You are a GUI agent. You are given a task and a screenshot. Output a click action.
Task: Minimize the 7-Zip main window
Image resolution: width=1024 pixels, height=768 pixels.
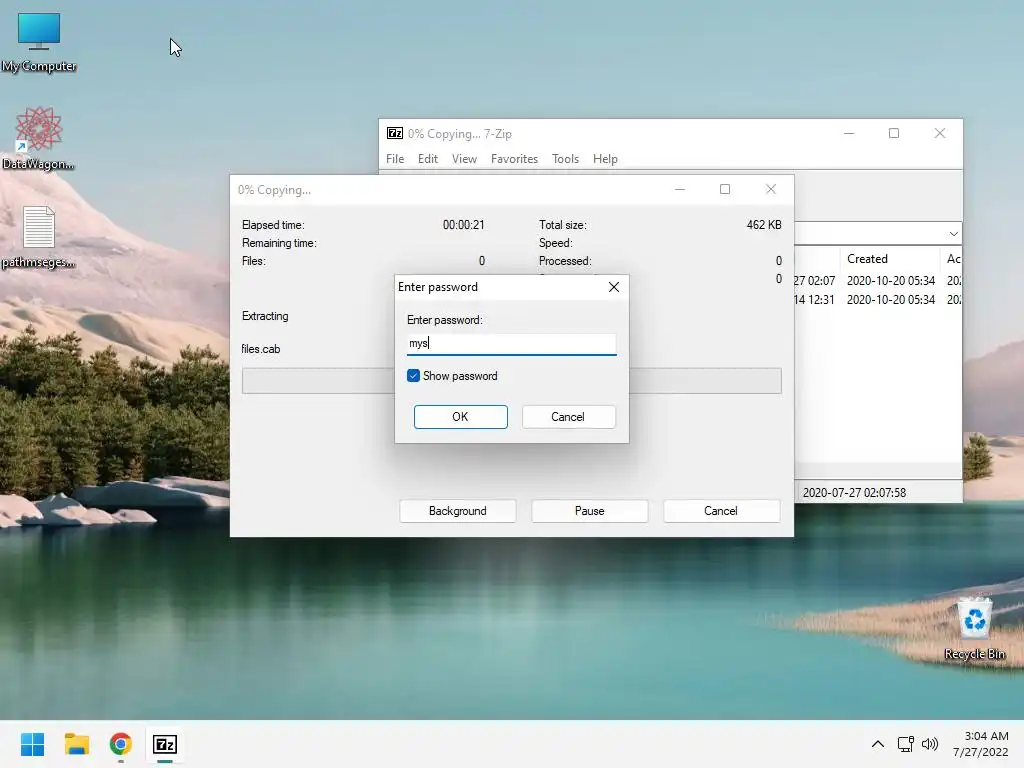tap(849, 133)
